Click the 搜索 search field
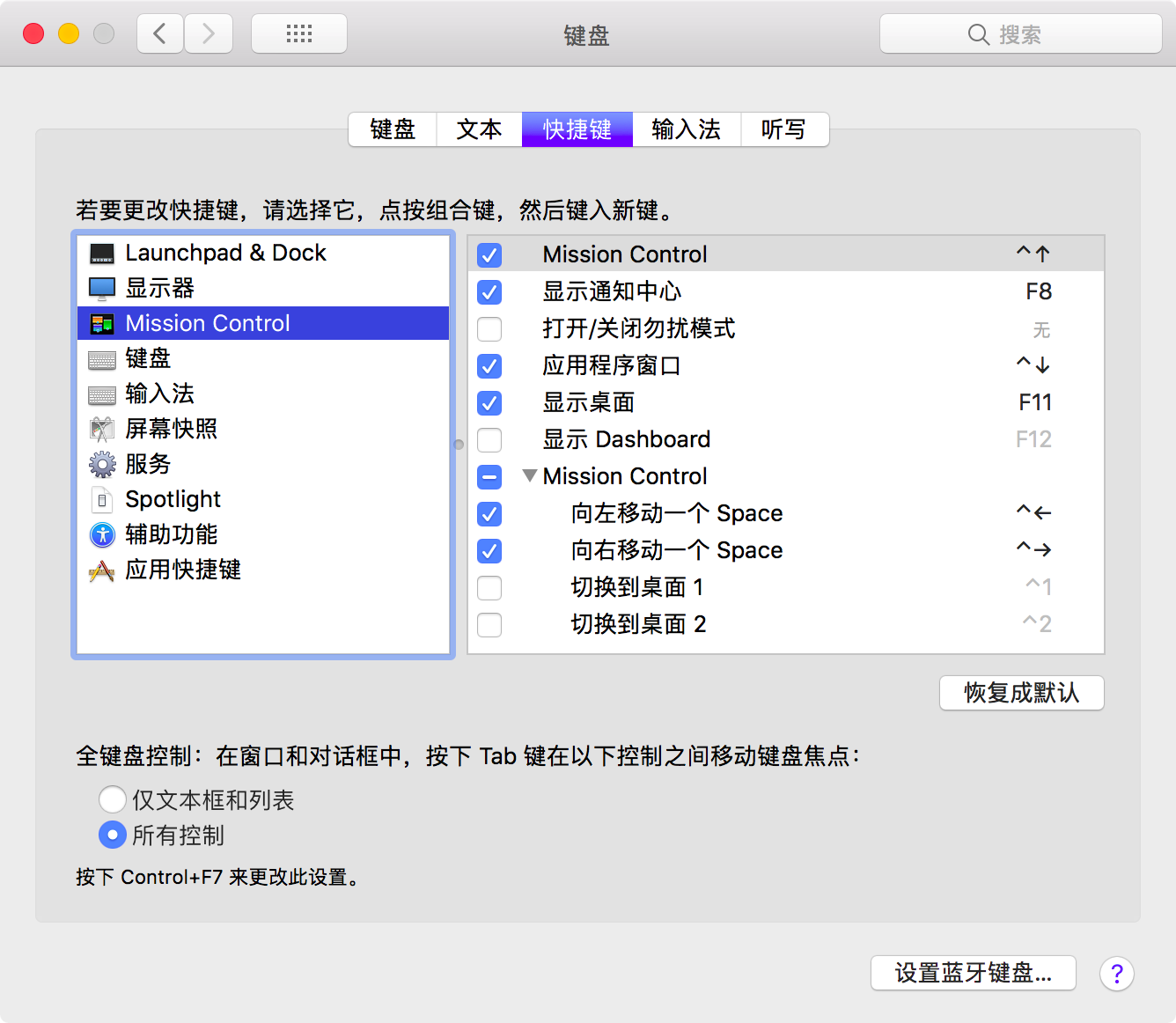The width and height of the screenshot is (1176, 1023). click(x=1021, y=33)
